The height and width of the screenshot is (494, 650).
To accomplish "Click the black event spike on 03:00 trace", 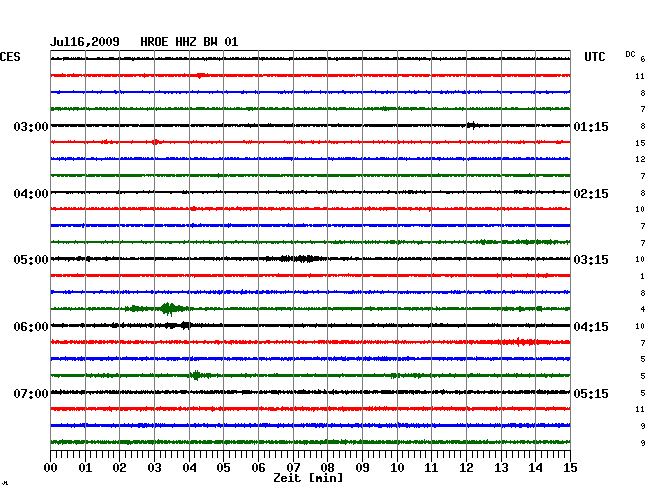I will tap(472, 125).
